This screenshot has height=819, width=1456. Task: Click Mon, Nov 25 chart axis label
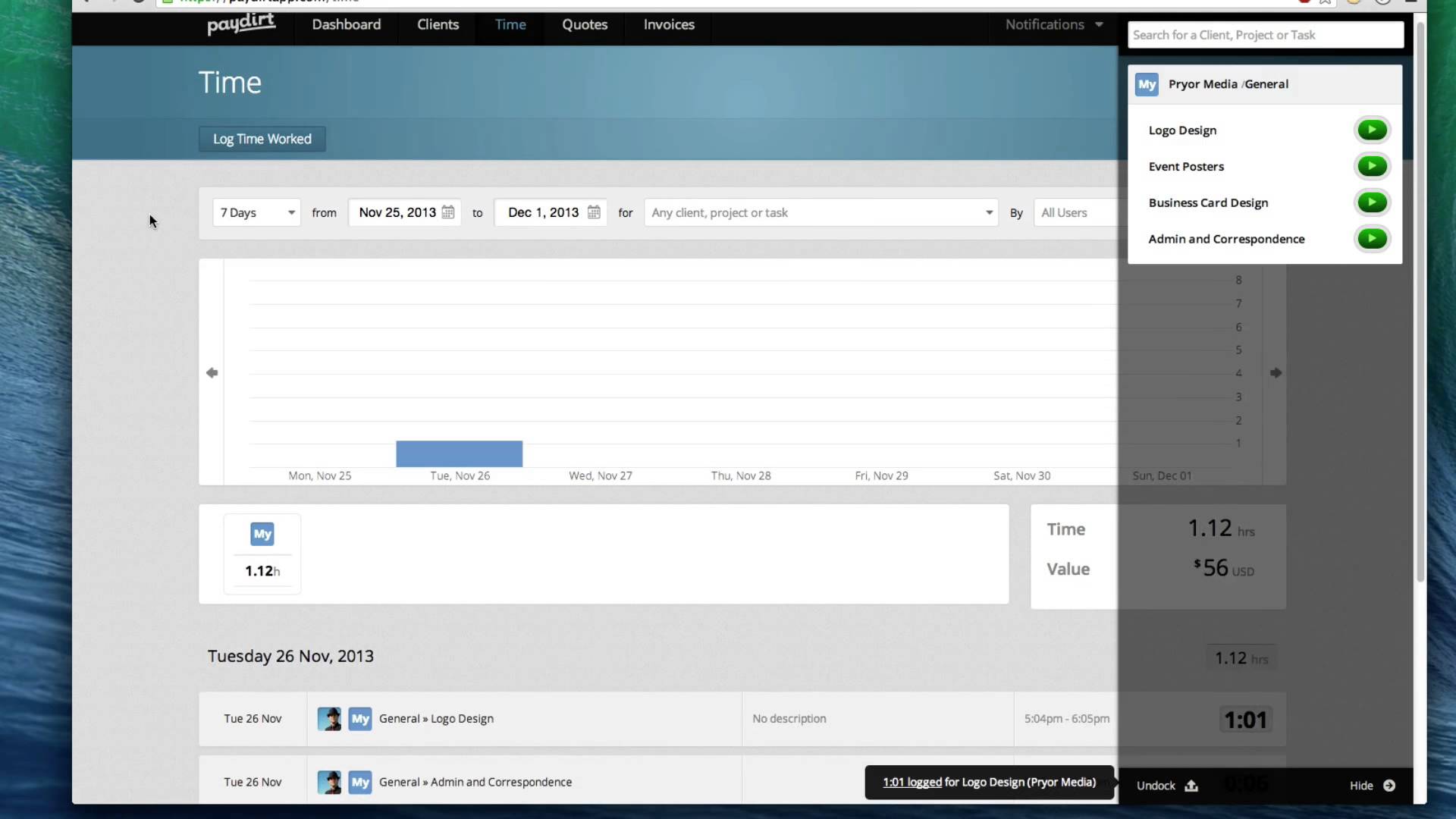[x=320, y=475]
